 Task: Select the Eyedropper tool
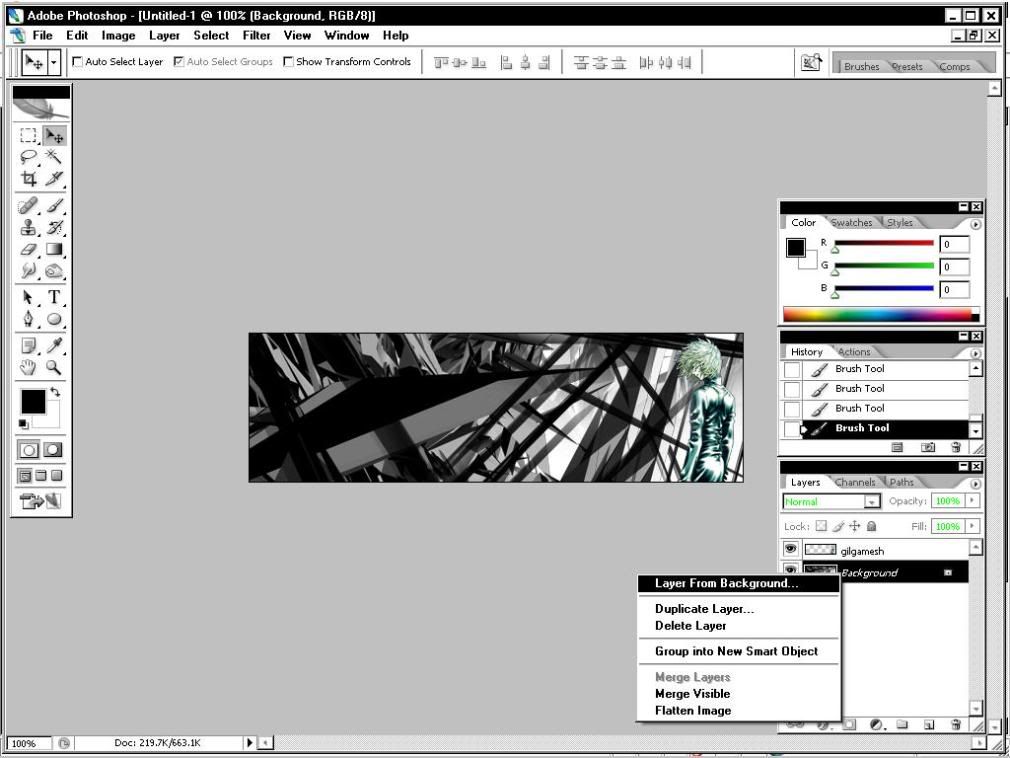point(54,346)
